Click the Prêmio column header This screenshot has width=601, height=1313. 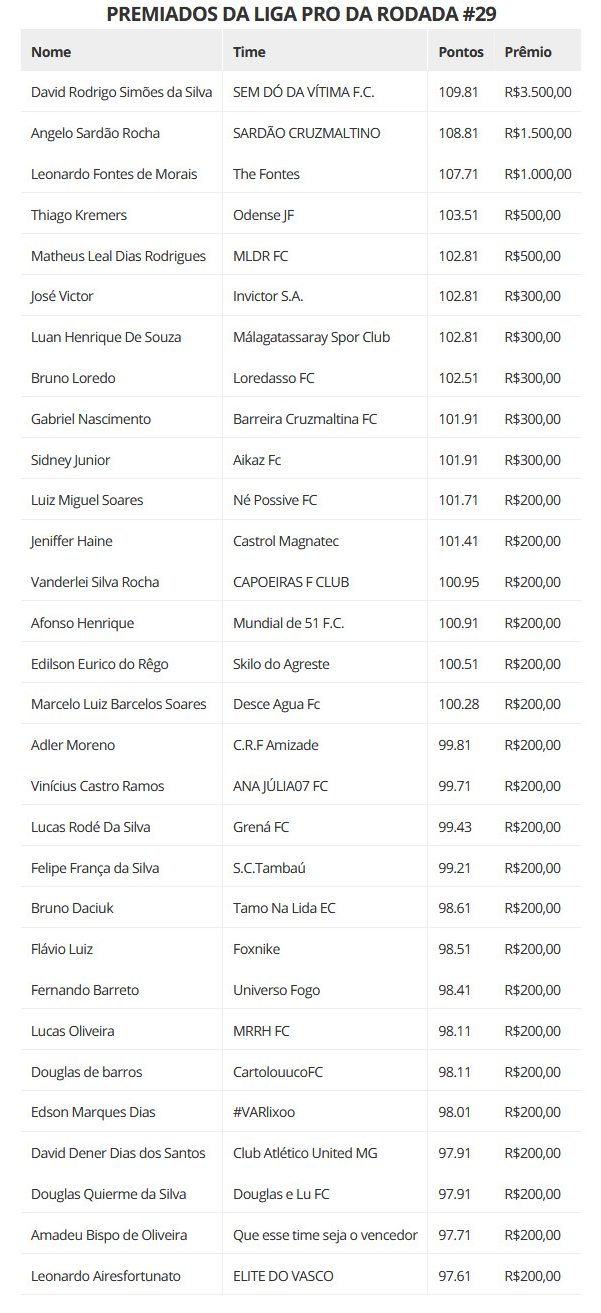528,52
